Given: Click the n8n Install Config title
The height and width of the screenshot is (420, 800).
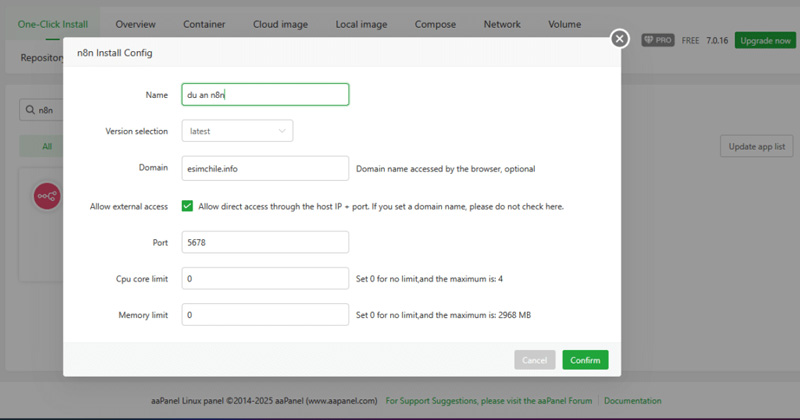Looking at the screenshot, I should pos(115,53).
